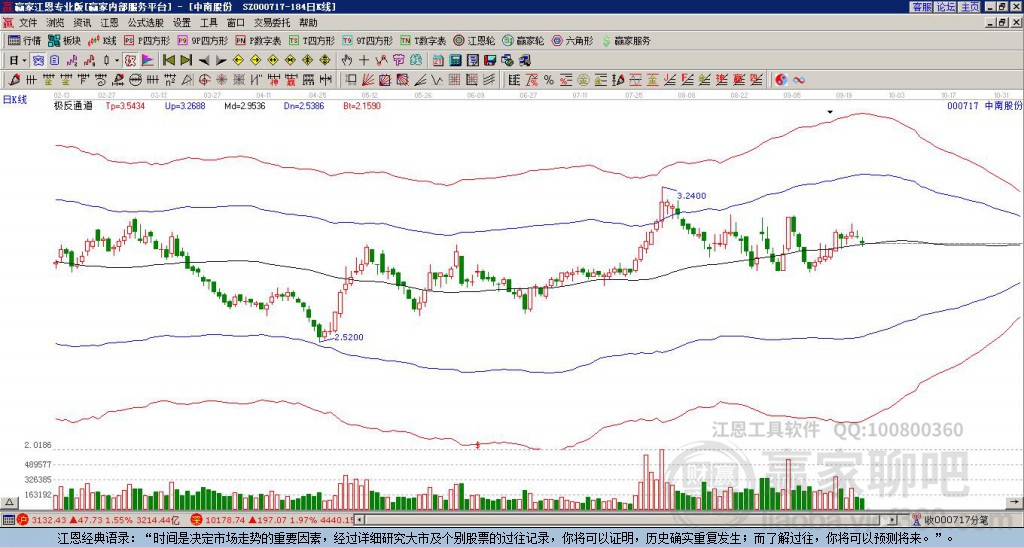
Task: Open the 江恩 menu
Action: click(109, 23)
